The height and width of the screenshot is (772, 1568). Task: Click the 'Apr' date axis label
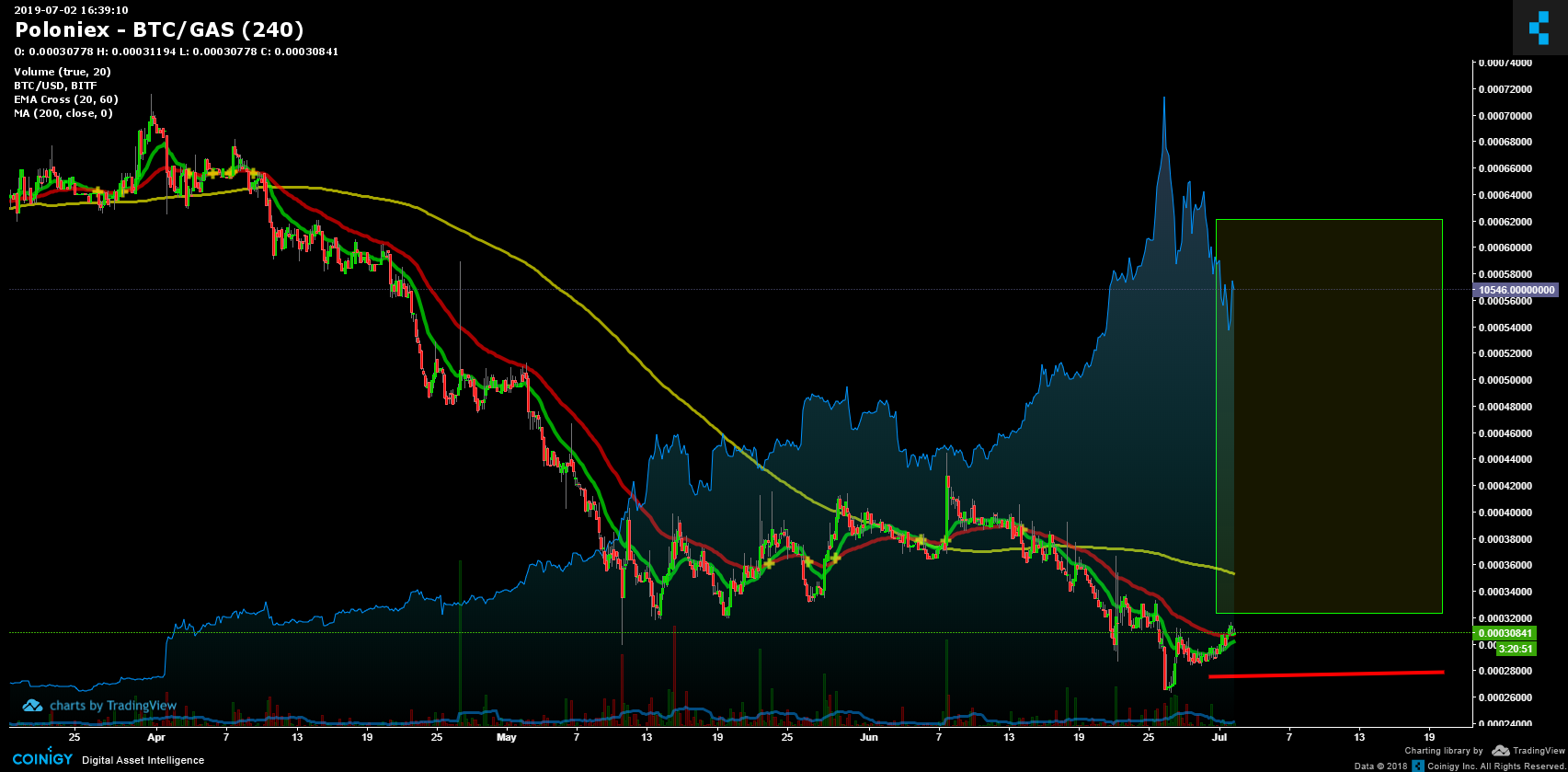click(155, 737)
